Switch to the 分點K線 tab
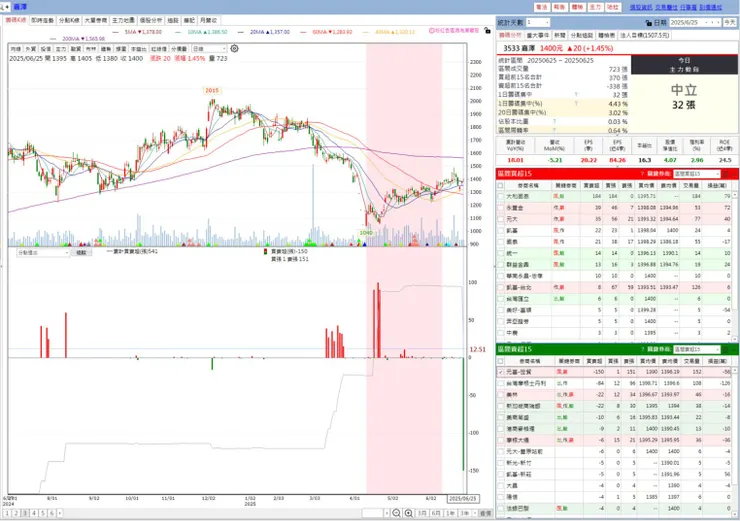The height and width of the screenshot is (521, 740). 69,20
